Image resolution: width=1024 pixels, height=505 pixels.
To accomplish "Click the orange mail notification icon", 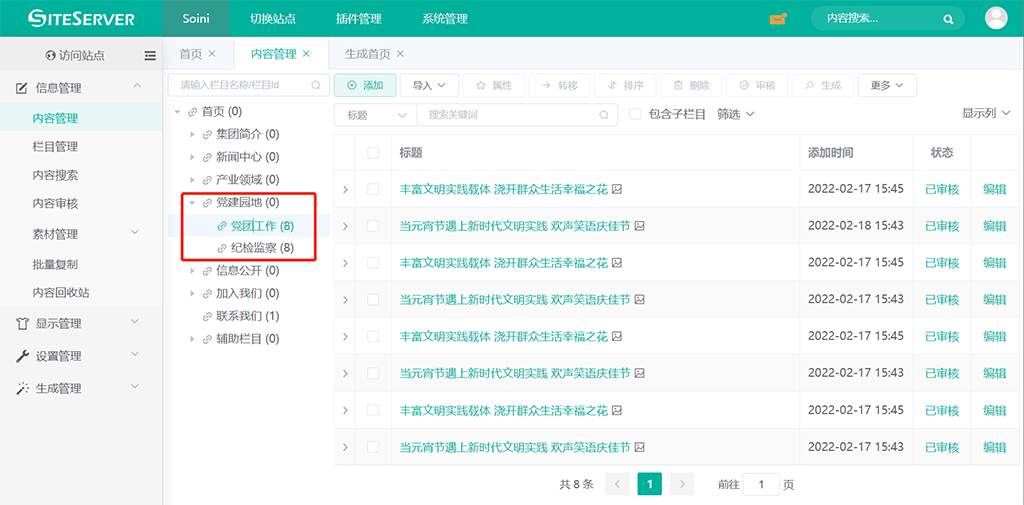I will click(x=778, y=19).
